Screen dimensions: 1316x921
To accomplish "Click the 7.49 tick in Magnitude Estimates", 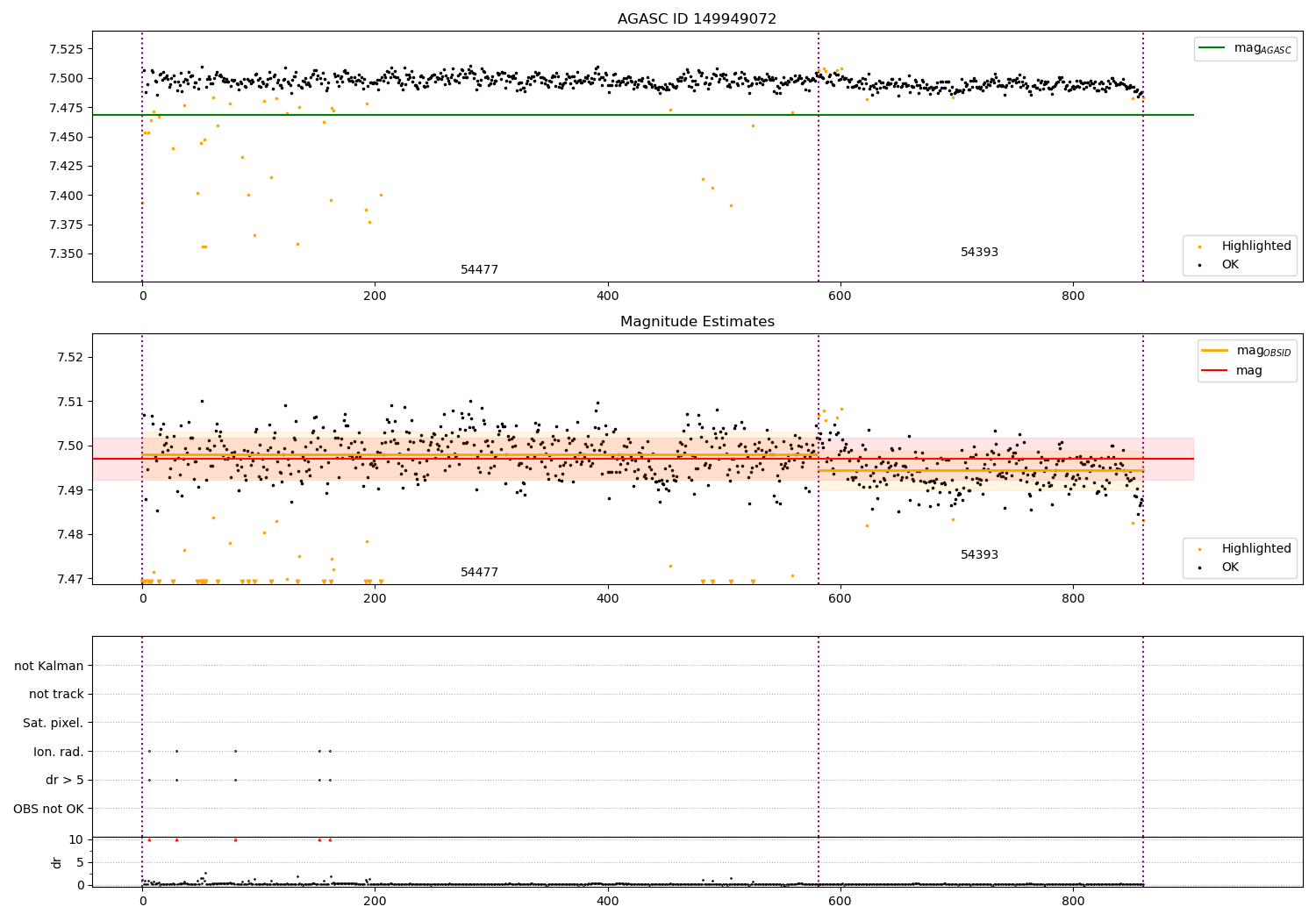I will point(70,490).
